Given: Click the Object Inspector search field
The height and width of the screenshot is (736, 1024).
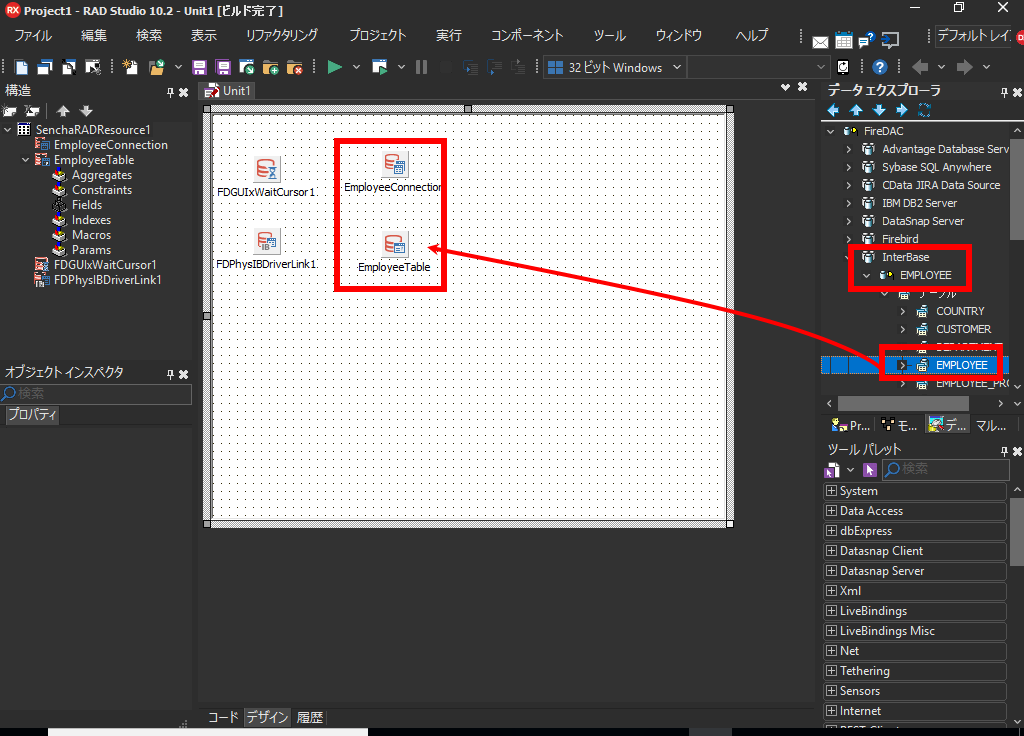Looking at the screenshot, I should (96, 393).
